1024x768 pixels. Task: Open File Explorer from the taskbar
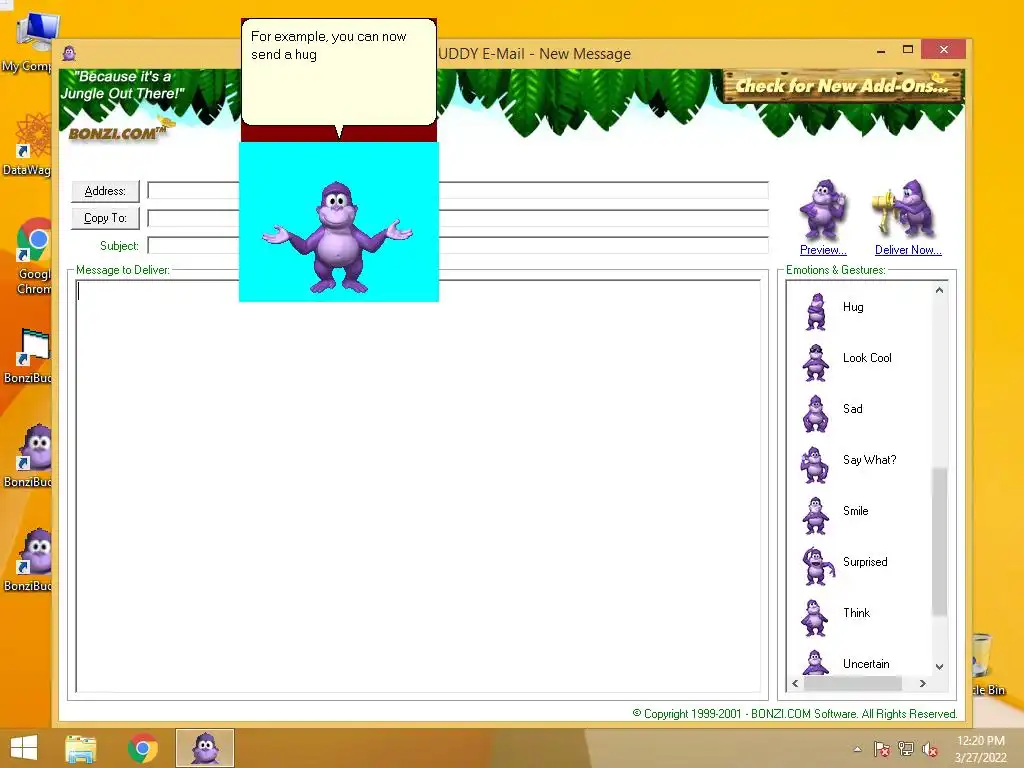pyautogui.click(x=81, y=748)
